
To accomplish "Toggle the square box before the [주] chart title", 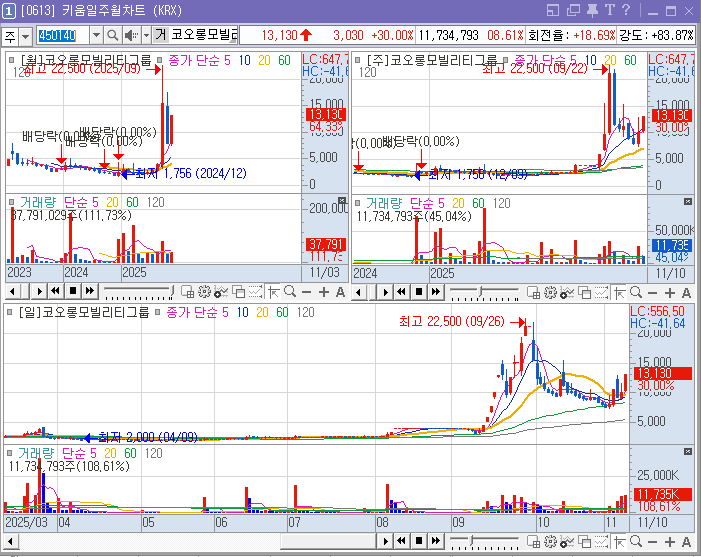I will pos(358,59).
